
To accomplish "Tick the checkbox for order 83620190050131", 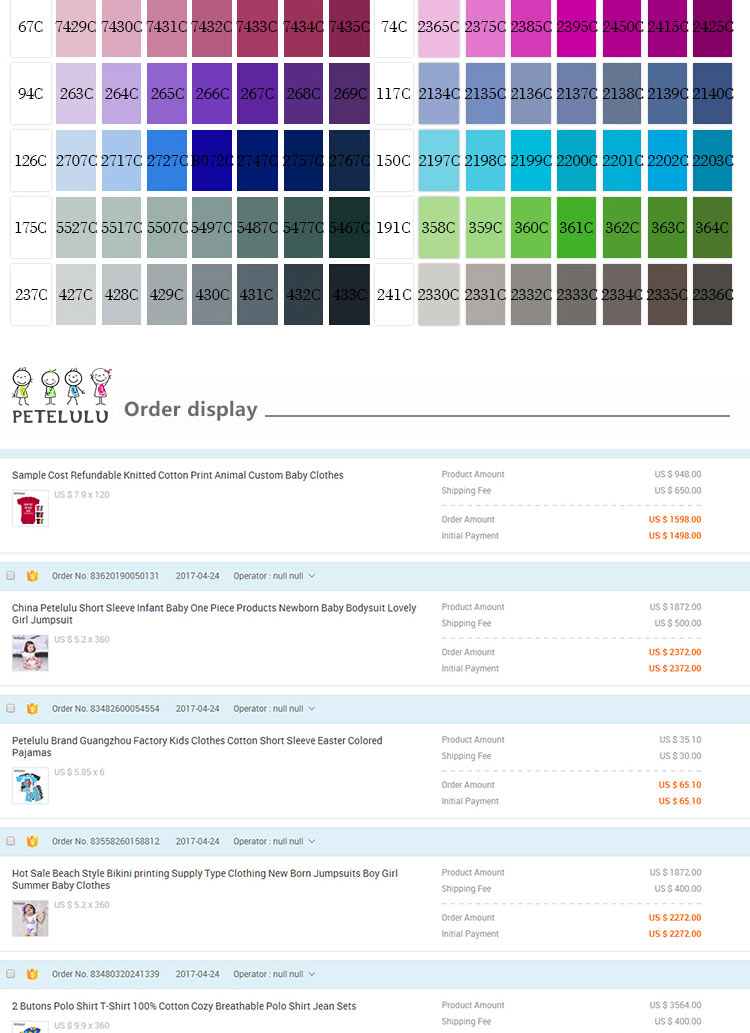I will coord(11,576).
